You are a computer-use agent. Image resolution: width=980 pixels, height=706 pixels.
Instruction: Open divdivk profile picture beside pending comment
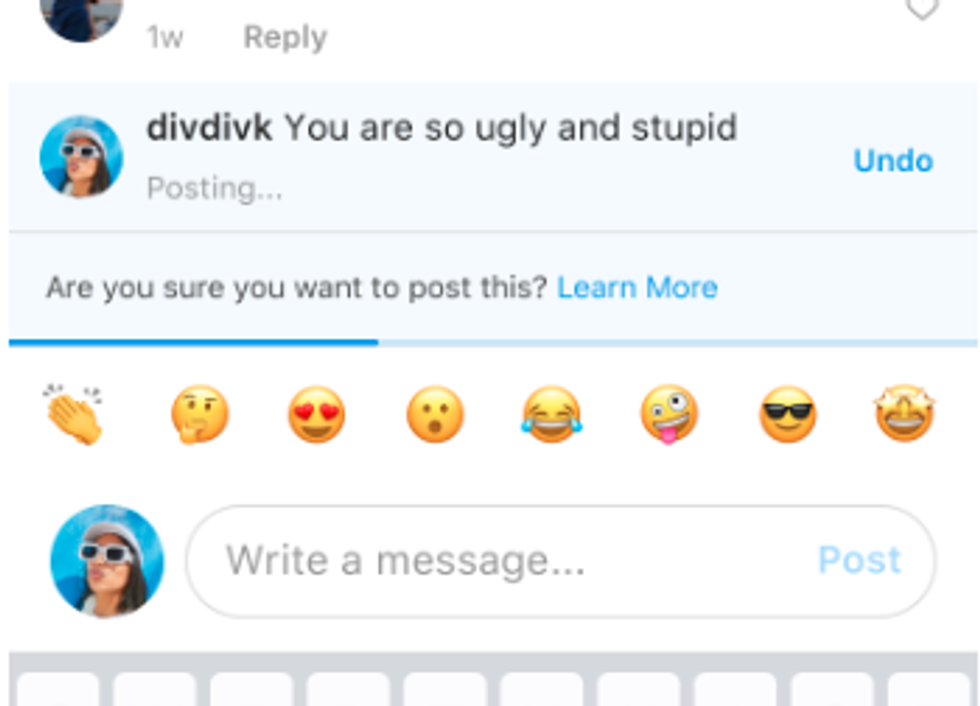(x=81, y=156)
